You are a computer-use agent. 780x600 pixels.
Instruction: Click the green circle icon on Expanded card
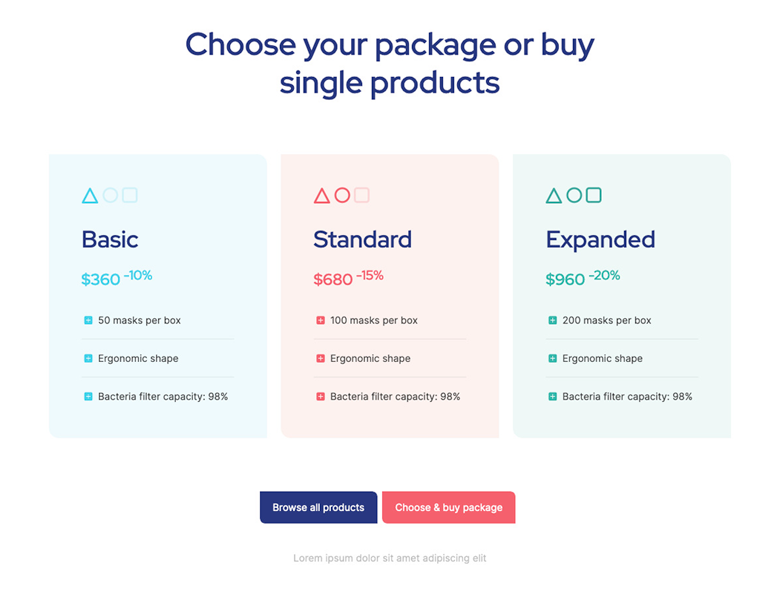(574, 196)
